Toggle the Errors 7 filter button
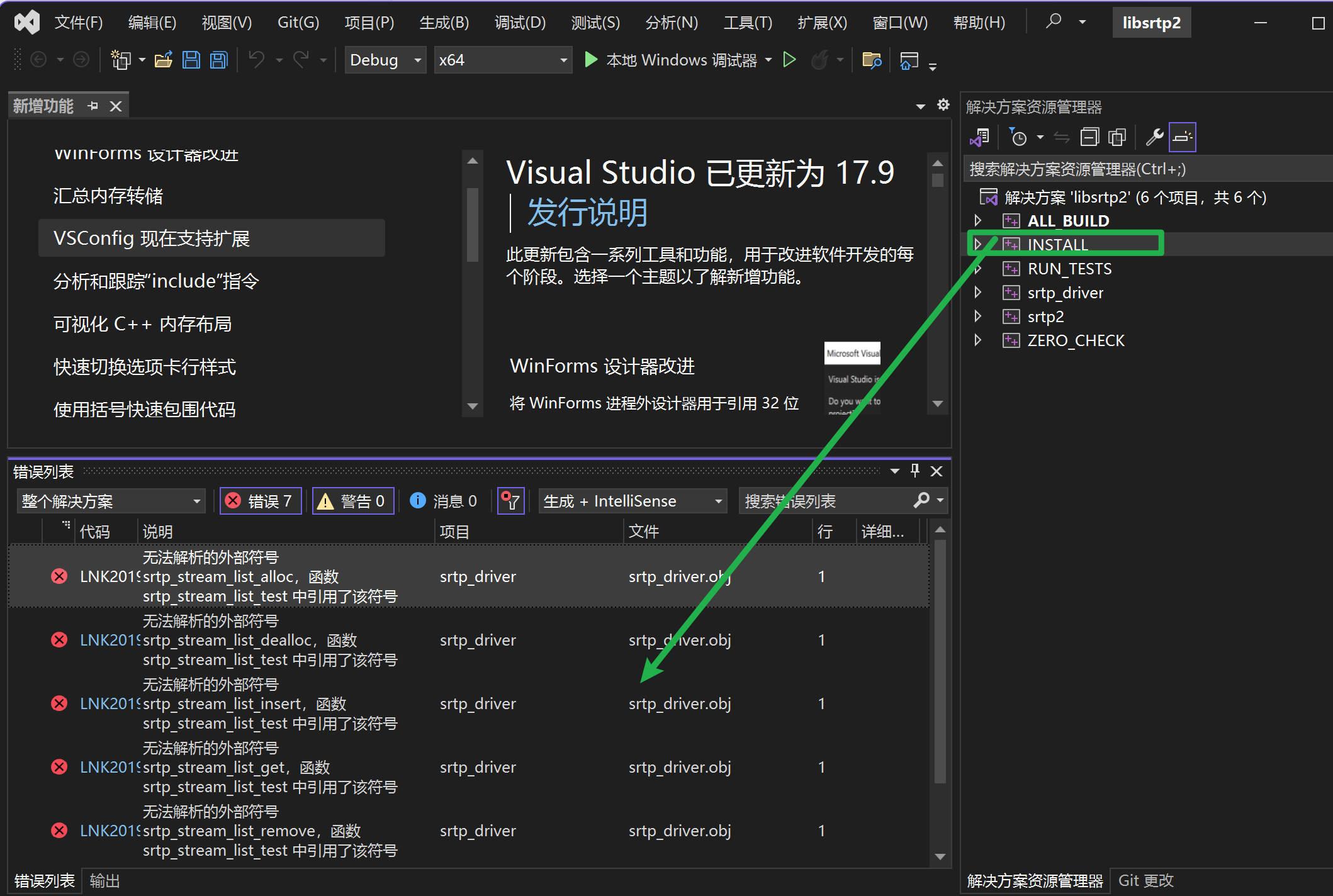 click(261, 501)
